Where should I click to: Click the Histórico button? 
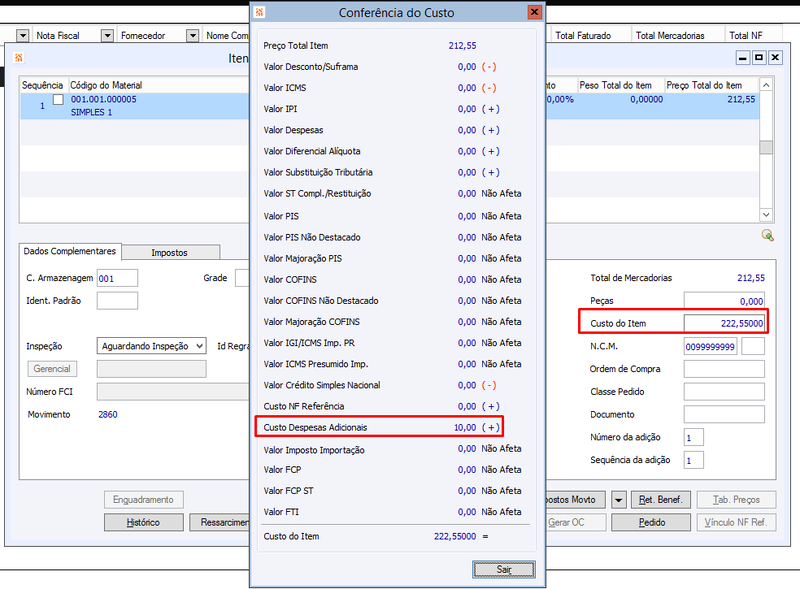pos(143,523)
